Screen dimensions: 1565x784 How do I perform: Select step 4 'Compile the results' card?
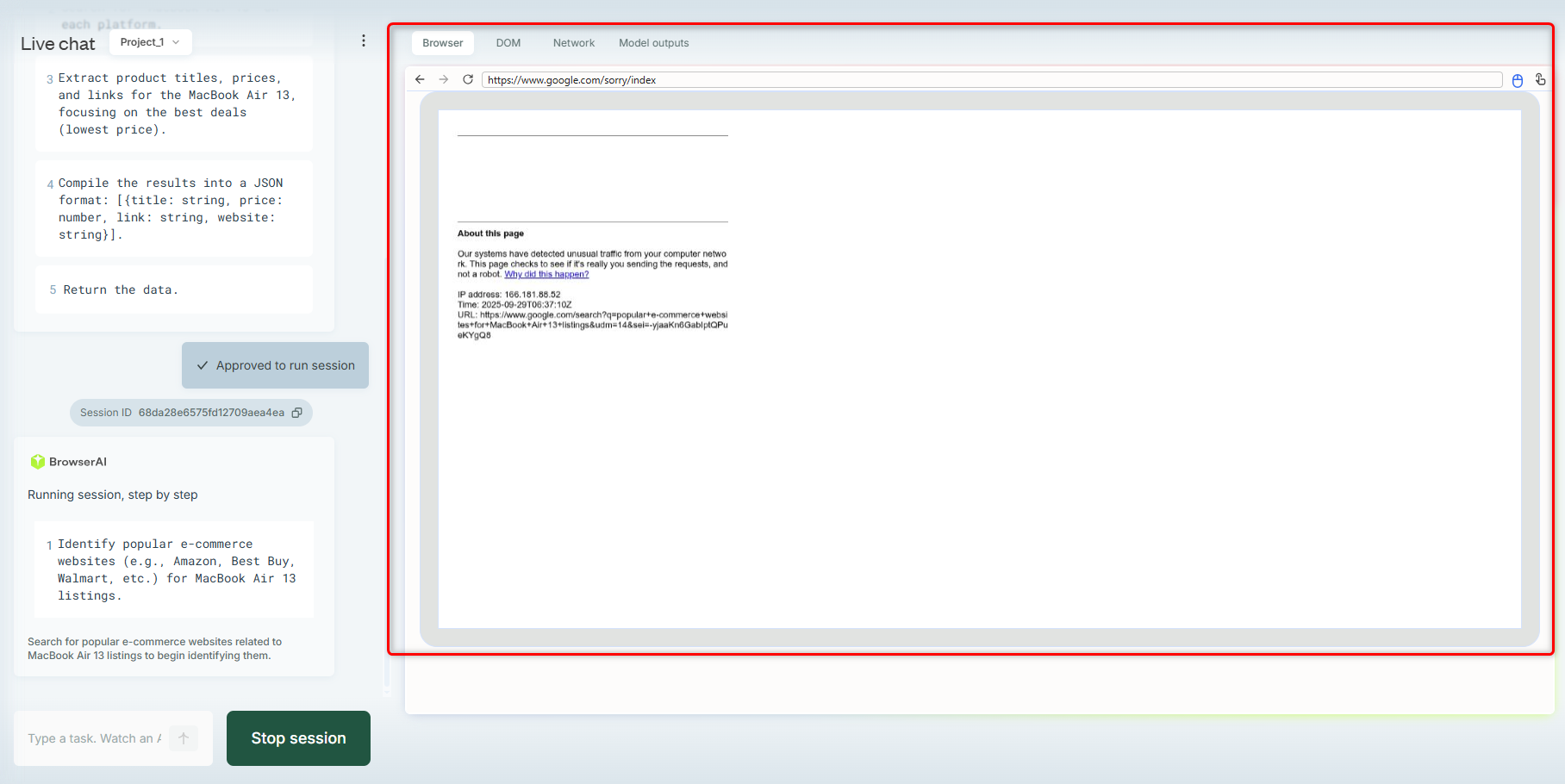click(174, 208)
